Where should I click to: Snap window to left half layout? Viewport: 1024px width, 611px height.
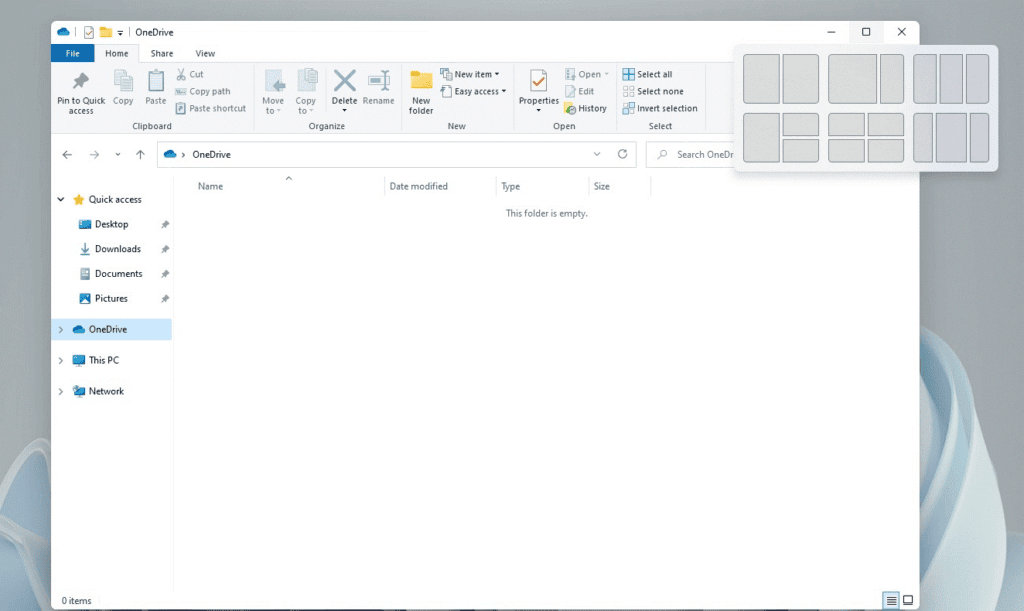click(x=761, y=79)
